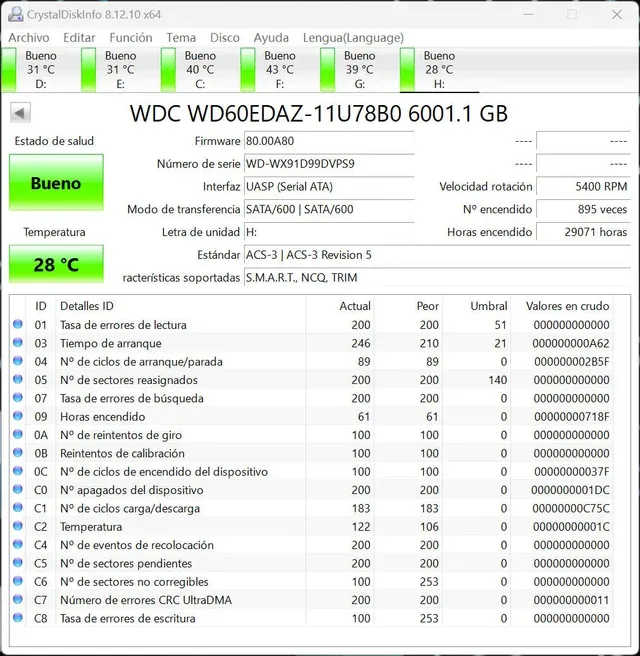Click blue status dot for Nº de sectores pendientes
Screen dimensions: 640x656
18,563
